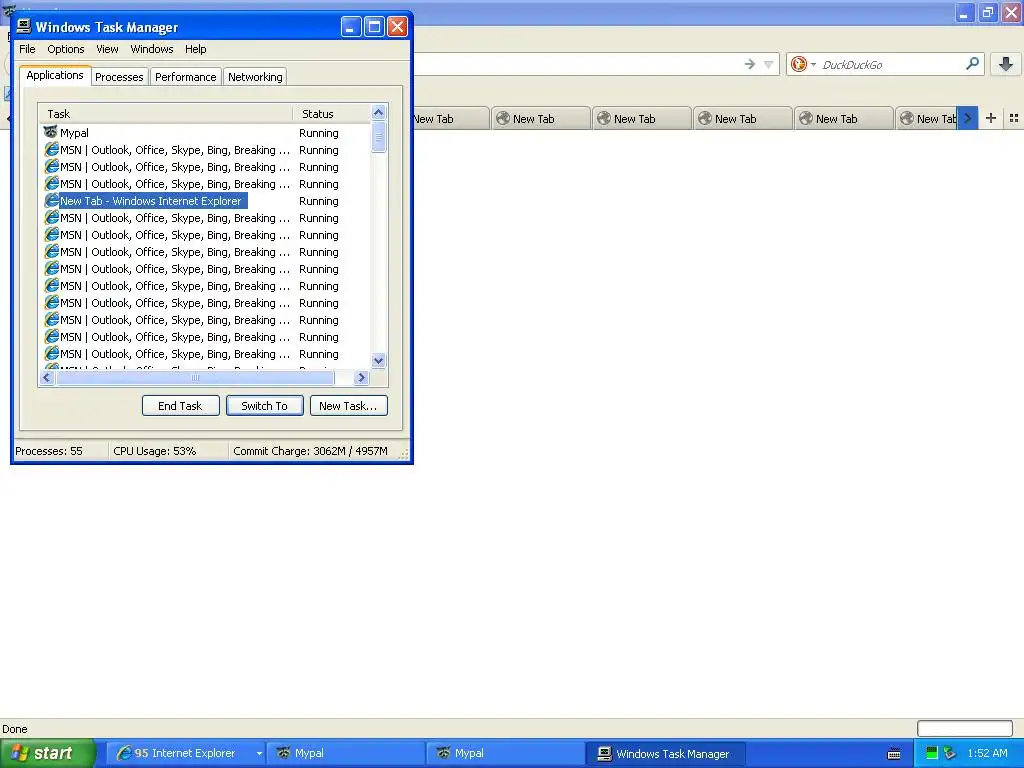Switch to the Applications tab

pyautogui.click(x=55, y=75)
